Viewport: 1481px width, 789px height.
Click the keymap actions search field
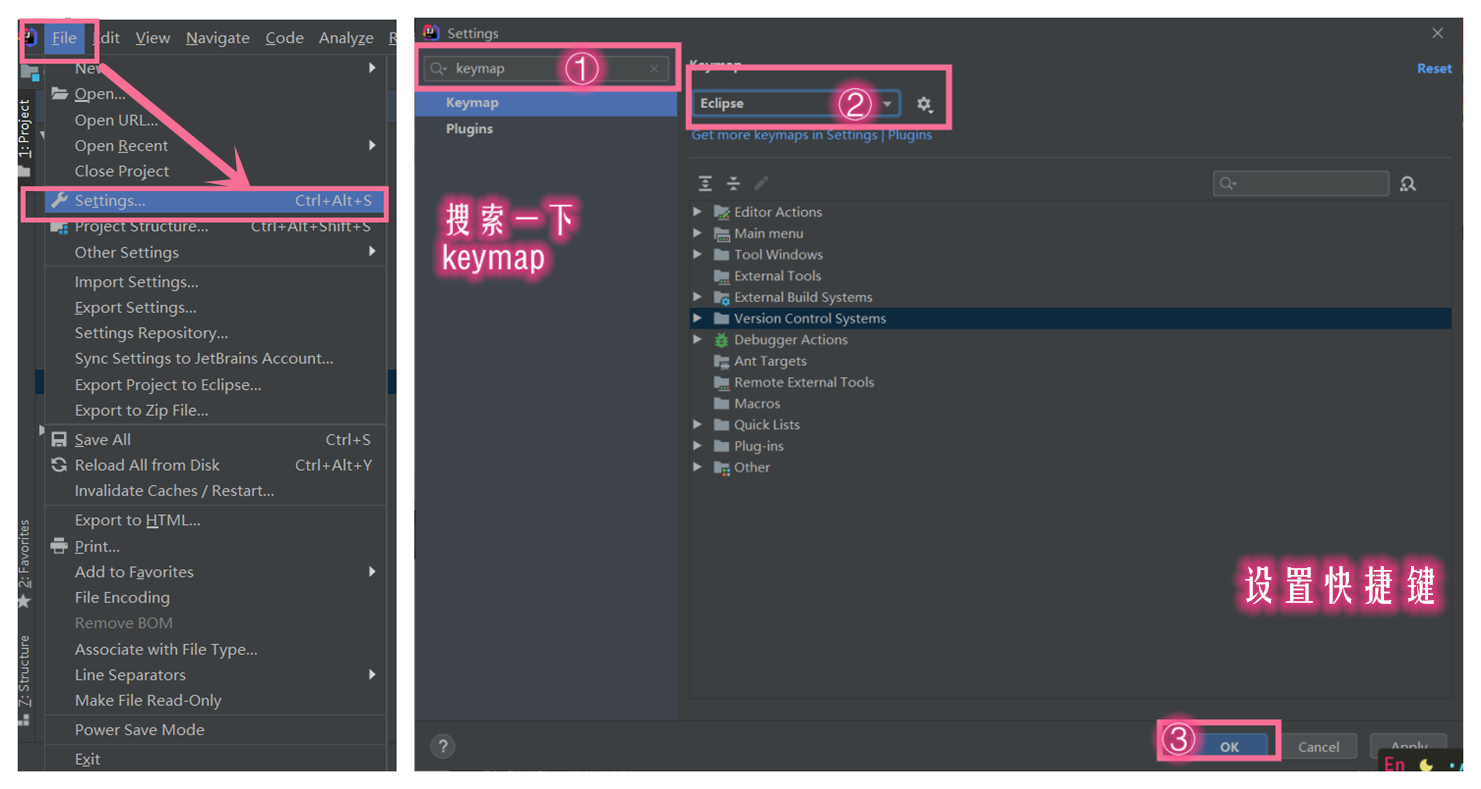tap(1301, 184)
